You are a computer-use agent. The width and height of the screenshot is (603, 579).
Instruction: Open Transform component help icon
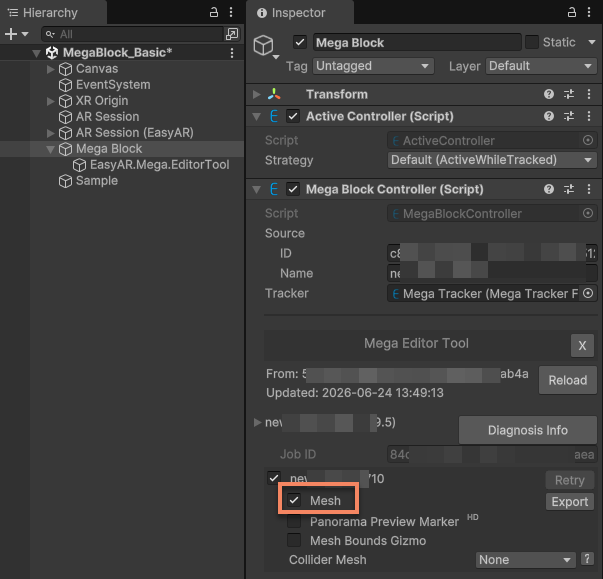click(549, 94)
